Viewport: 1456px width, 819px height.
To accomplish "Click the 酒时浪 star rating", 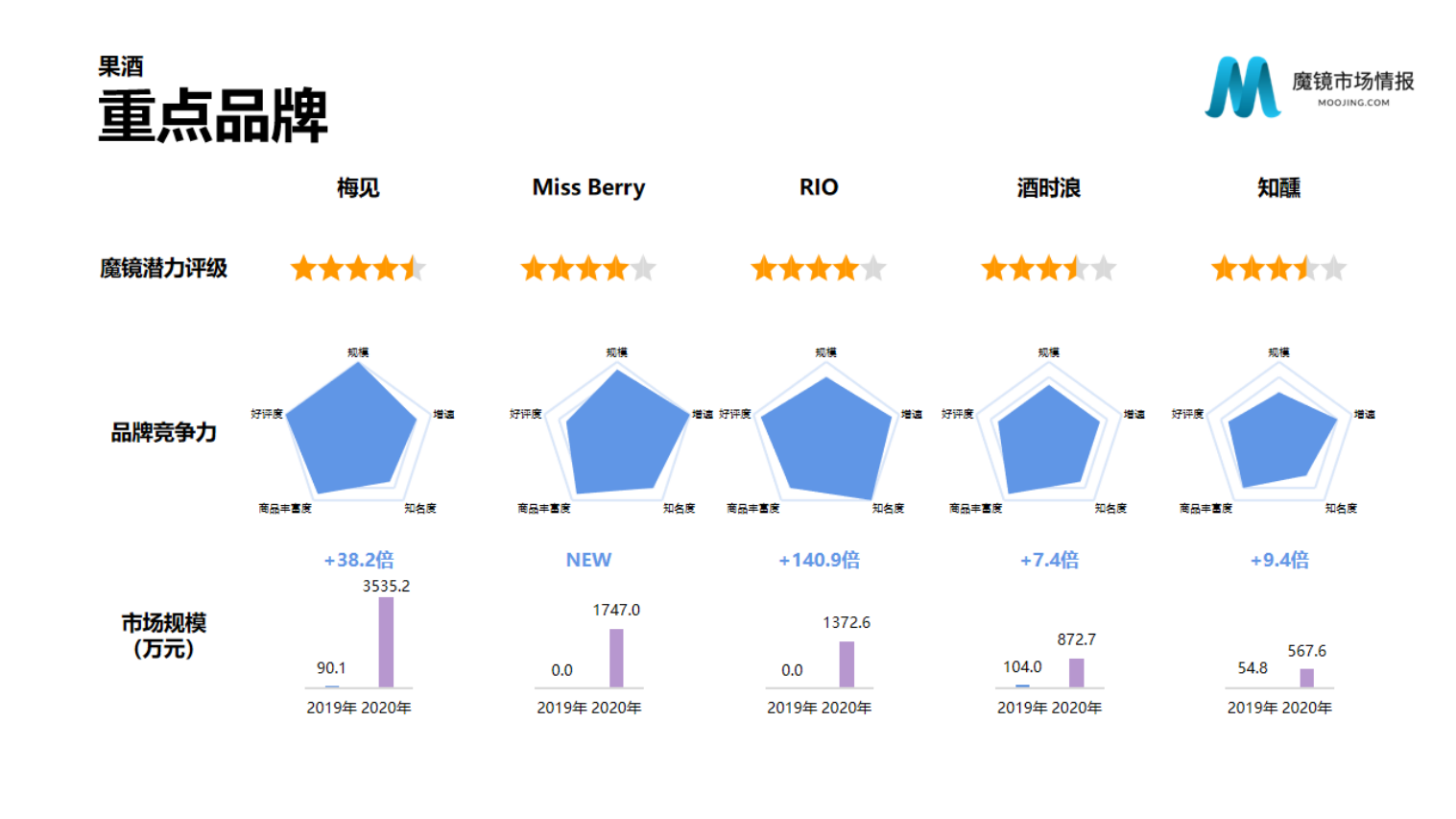I will click(x=1048, y=268).
